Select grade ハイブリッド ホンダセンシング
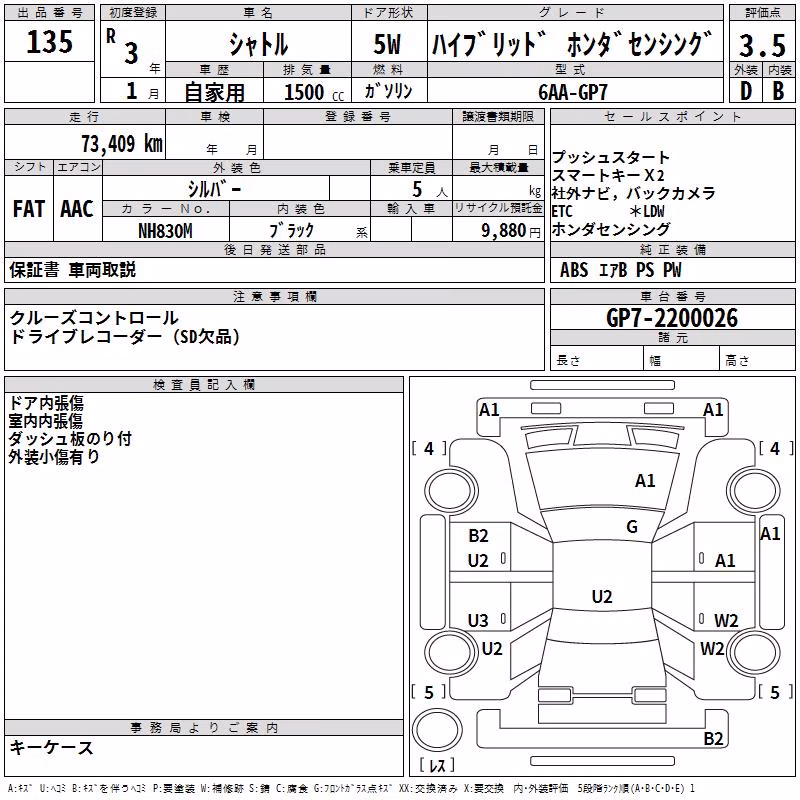The image size is (800, 800). tap(572, 44)
